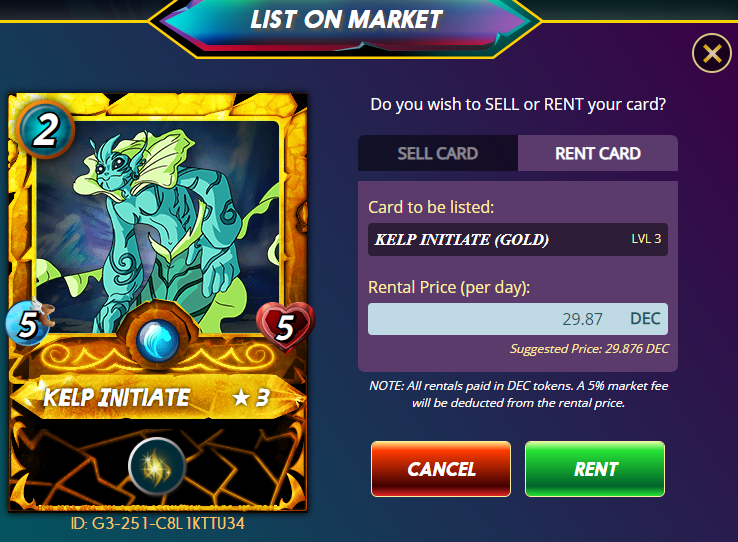
Task: Switch to the SELL CARD tab
Action: (x=438, y=153)
